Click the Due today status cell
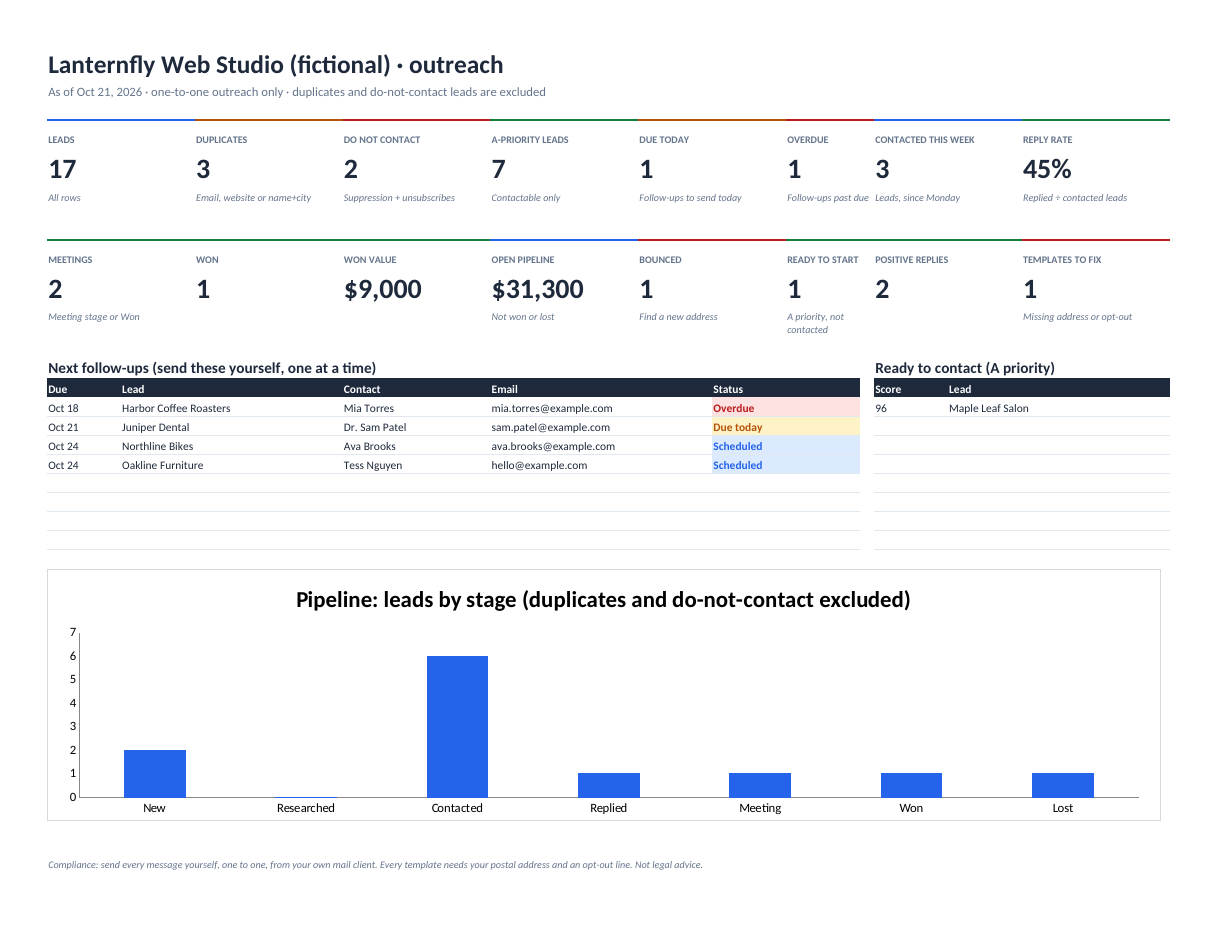The image size is (1210, 935). click(x=786, y=427)
